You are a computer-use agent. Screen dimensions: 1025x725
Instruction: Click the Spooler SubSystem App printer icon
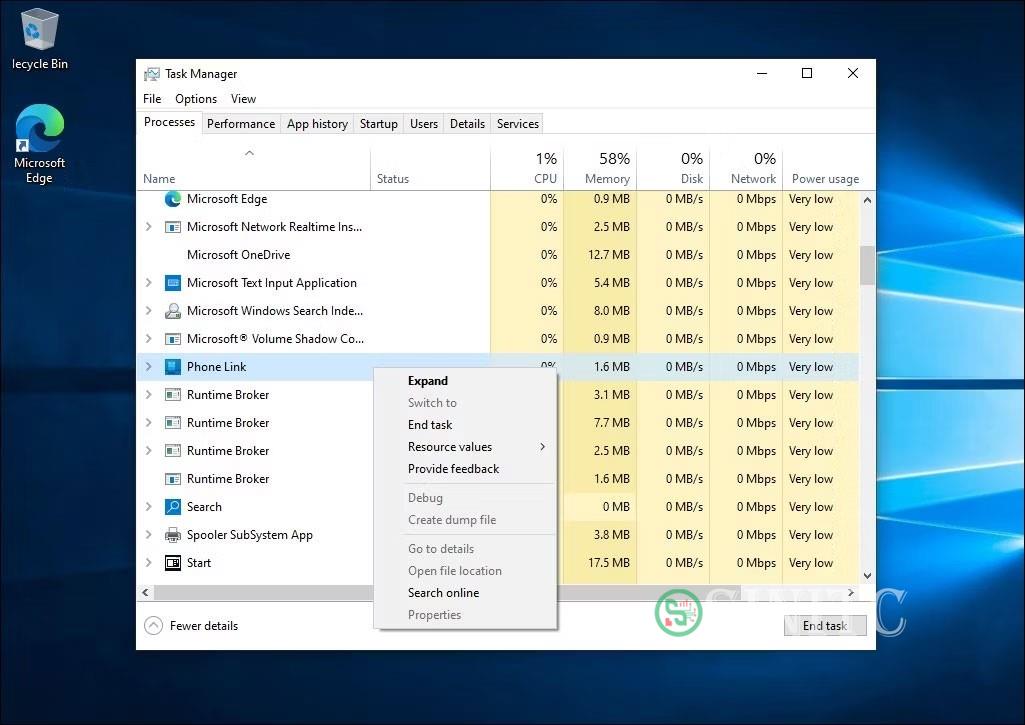(x=173, y=535)
